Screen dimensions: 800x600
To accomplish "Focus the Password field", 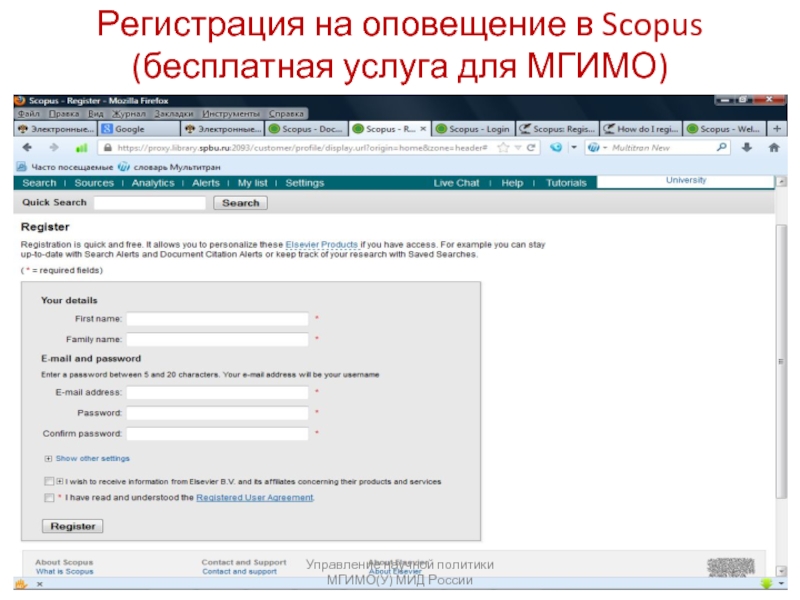I will tap(217, 413).
